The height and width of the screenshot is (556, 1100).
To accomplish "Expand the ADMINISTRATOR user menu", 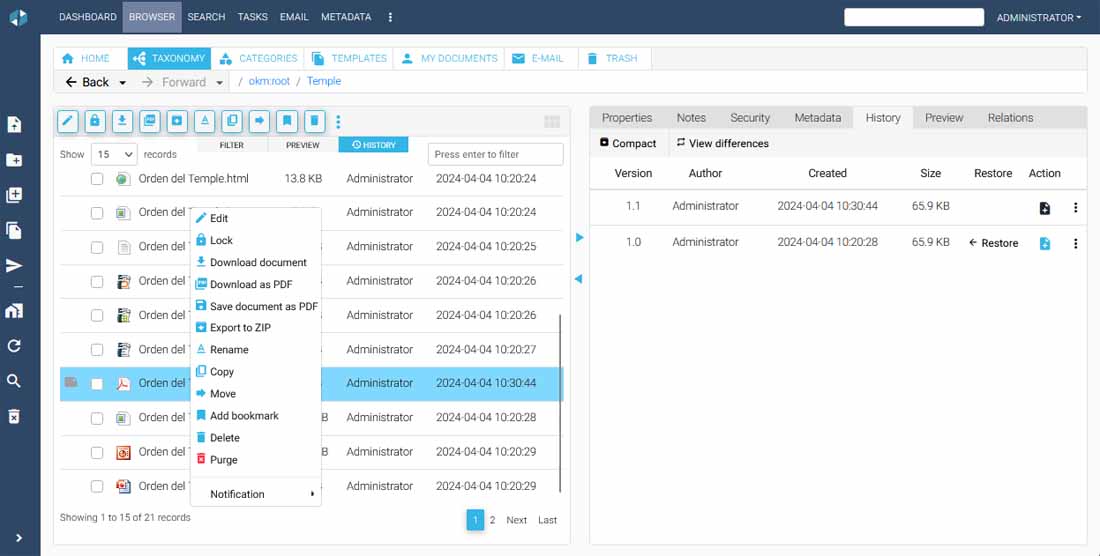I will click(1038, 17).
